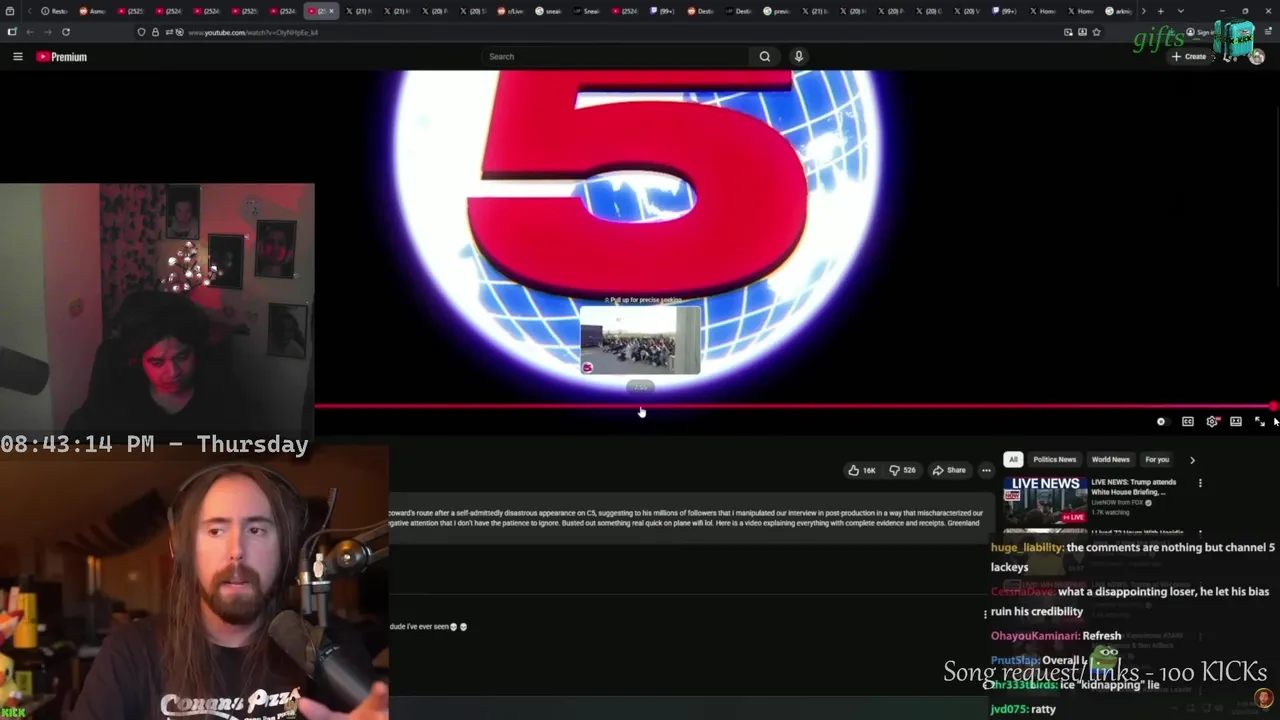Switch to the 'Resto' browser tab
Viewport: 1280px width, 720px height.
(x=54, y=11)
